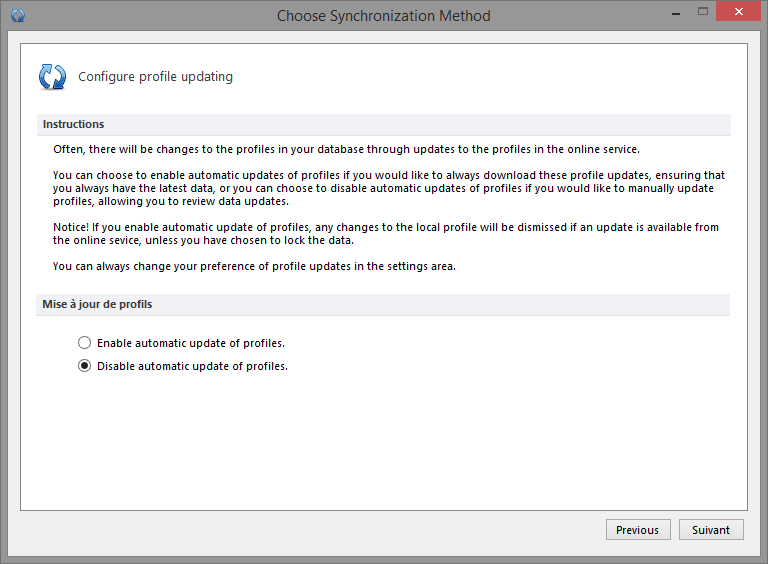The image size is (768, 564).
Task: Click the blue sync arrows icon beside heading
Action: [x=52, y=77]
